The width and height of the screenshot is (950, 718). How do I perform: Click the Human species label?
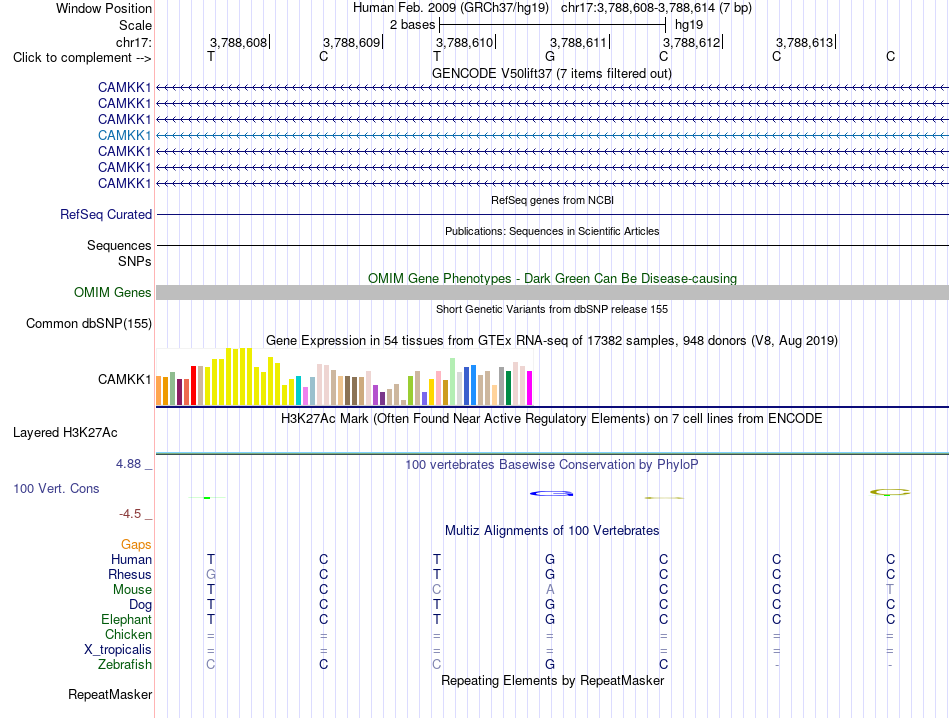pos(131,559)
